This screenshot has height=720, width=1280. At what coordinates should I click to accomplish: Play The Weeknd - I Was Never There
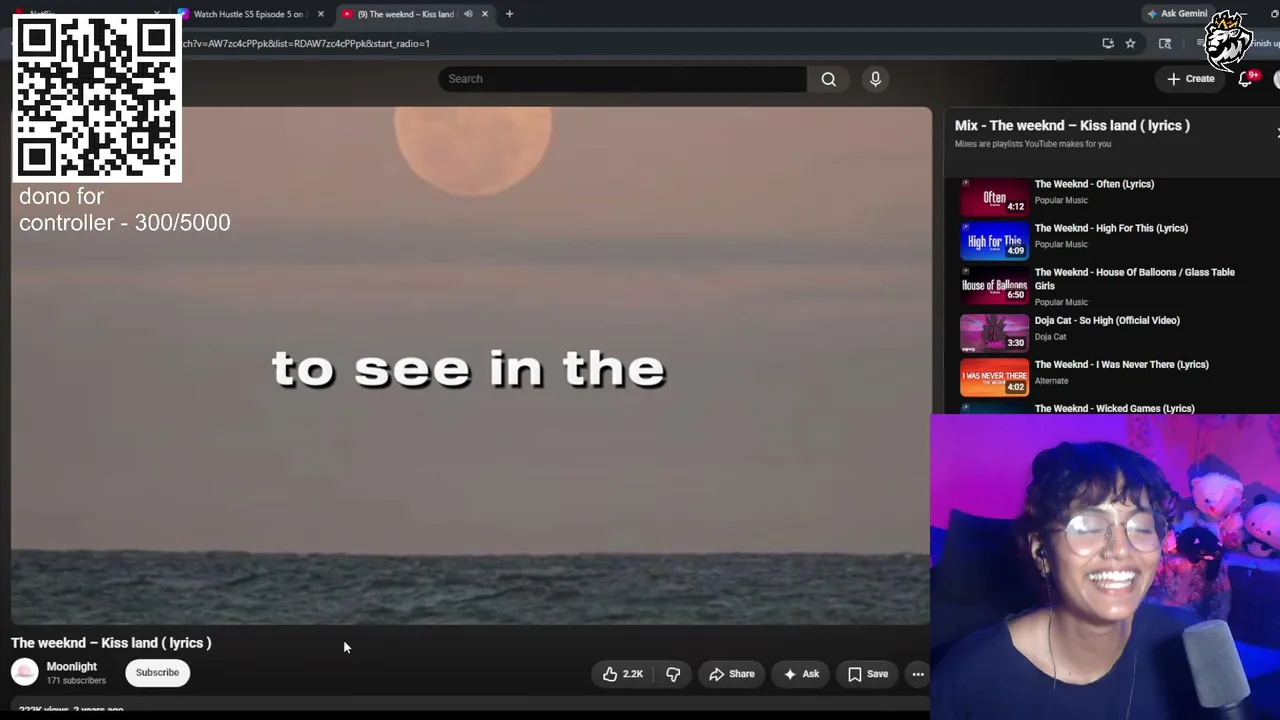1121,365
